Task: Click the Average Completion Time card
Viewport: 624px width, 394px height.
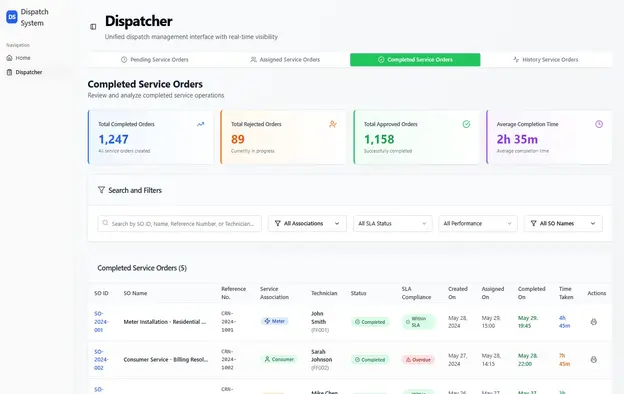Action: pyautogui.click(x=549, y=137)
